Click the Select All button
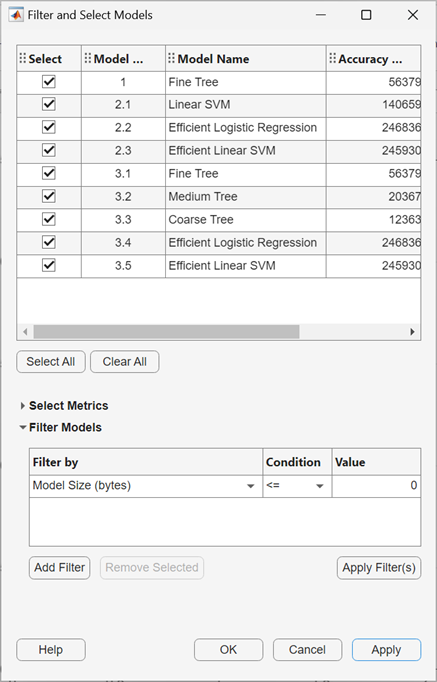 click(51, 362)
